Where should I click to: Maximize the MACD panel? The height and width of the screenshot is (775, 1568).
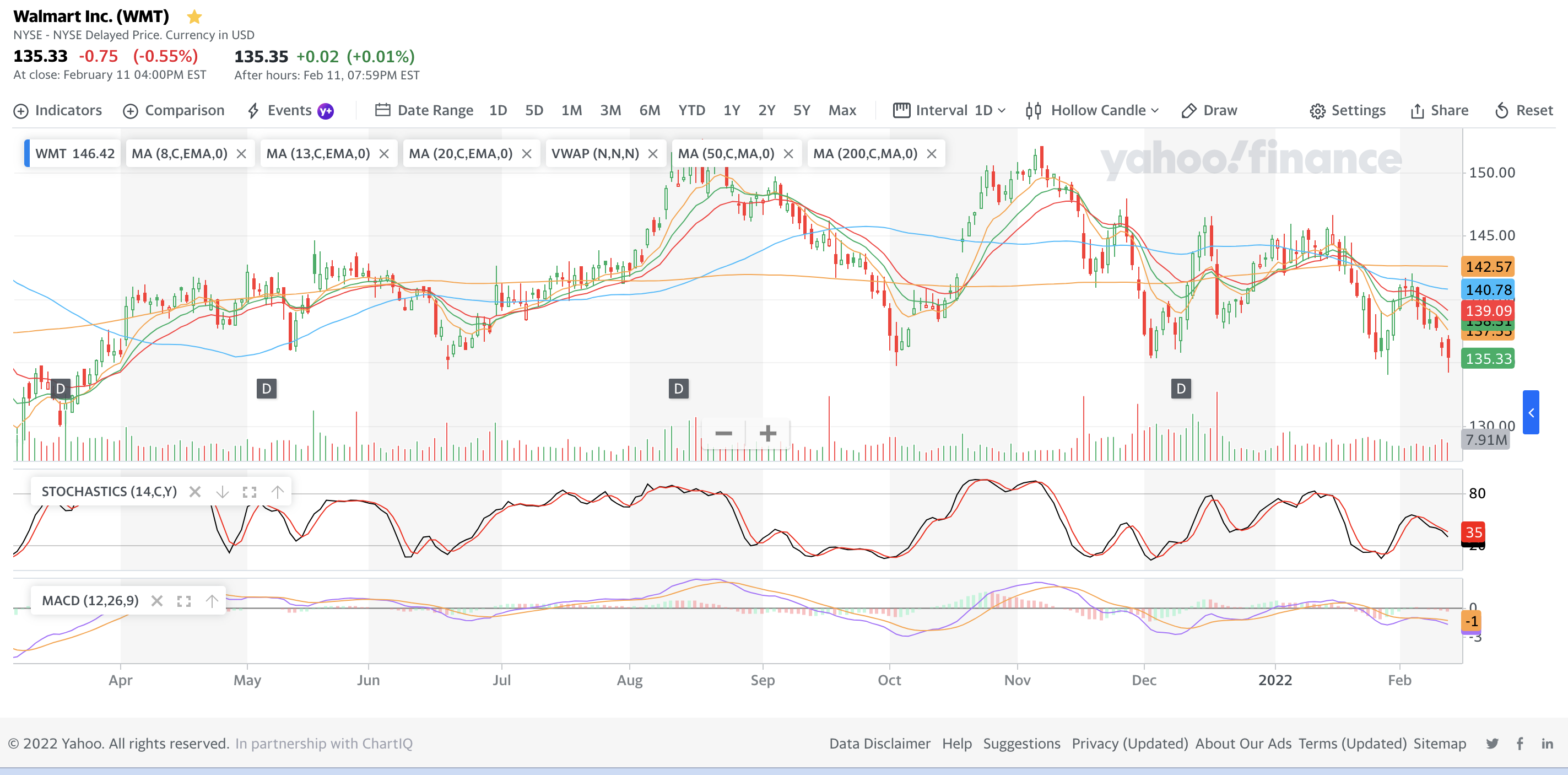click(x=184, y=601)
